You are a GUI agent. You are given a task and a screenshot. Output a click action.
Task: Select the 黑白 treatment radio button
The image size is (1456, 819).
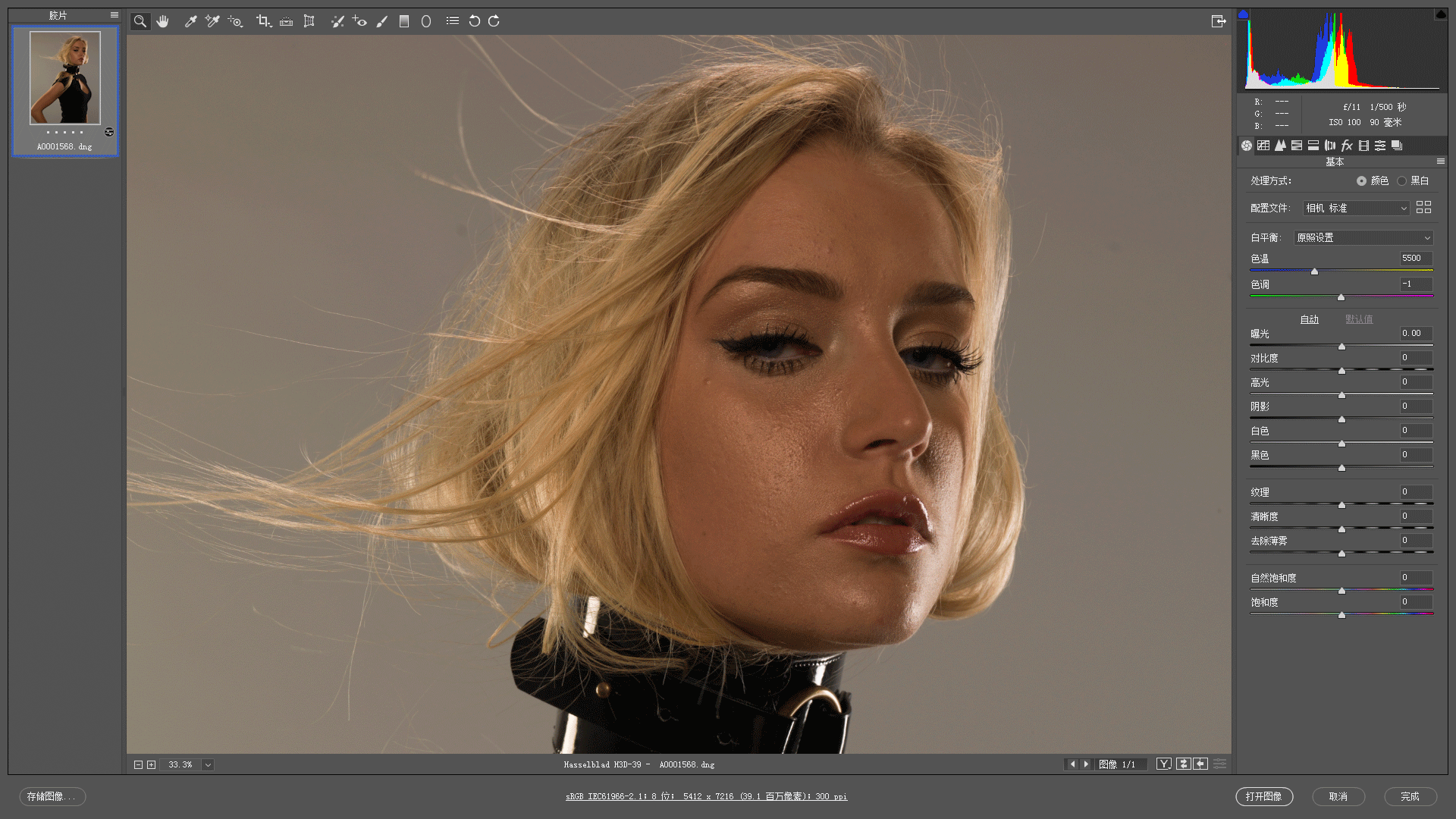pos(1401,180)
